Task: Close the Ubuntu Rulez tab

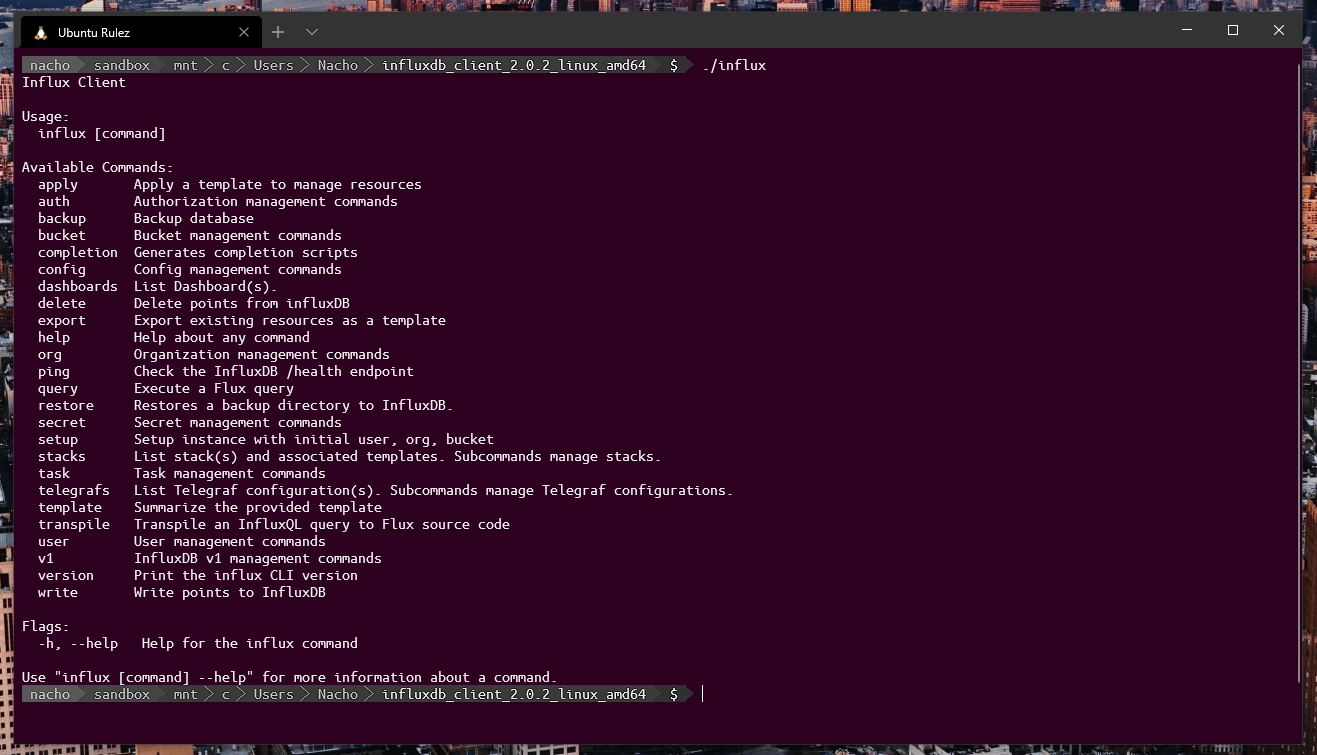Action: click(244, 32)
